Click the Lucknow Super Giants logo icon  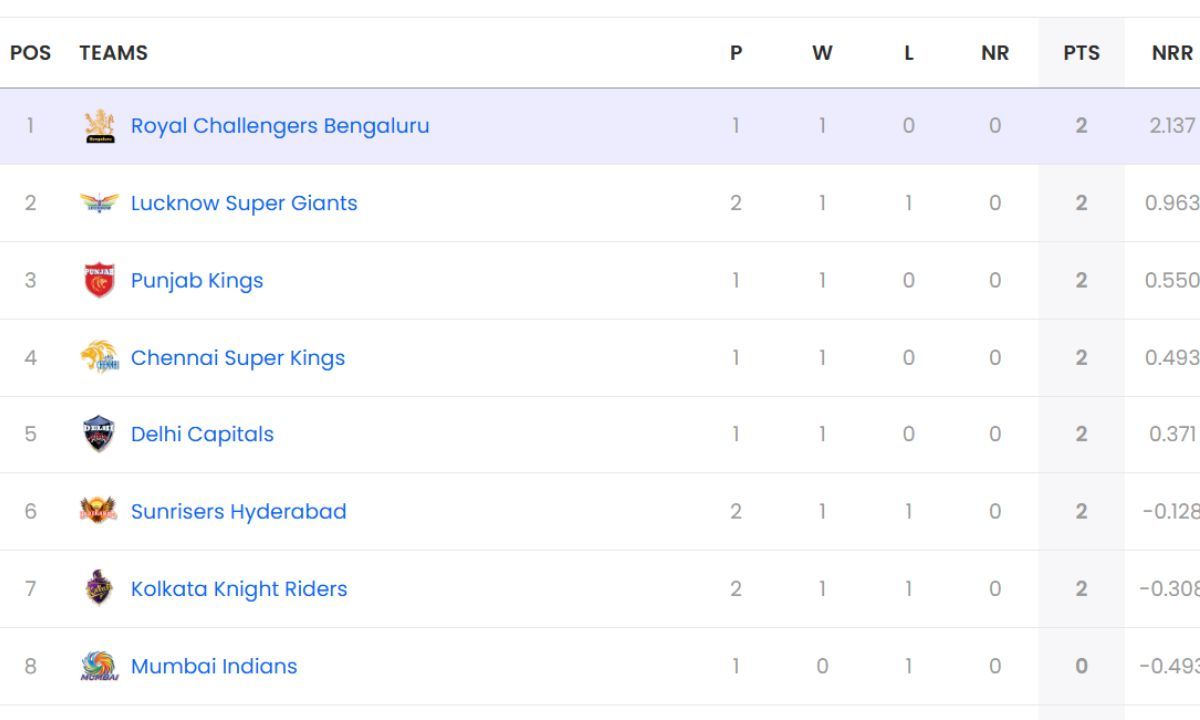(x=99, y=203)
